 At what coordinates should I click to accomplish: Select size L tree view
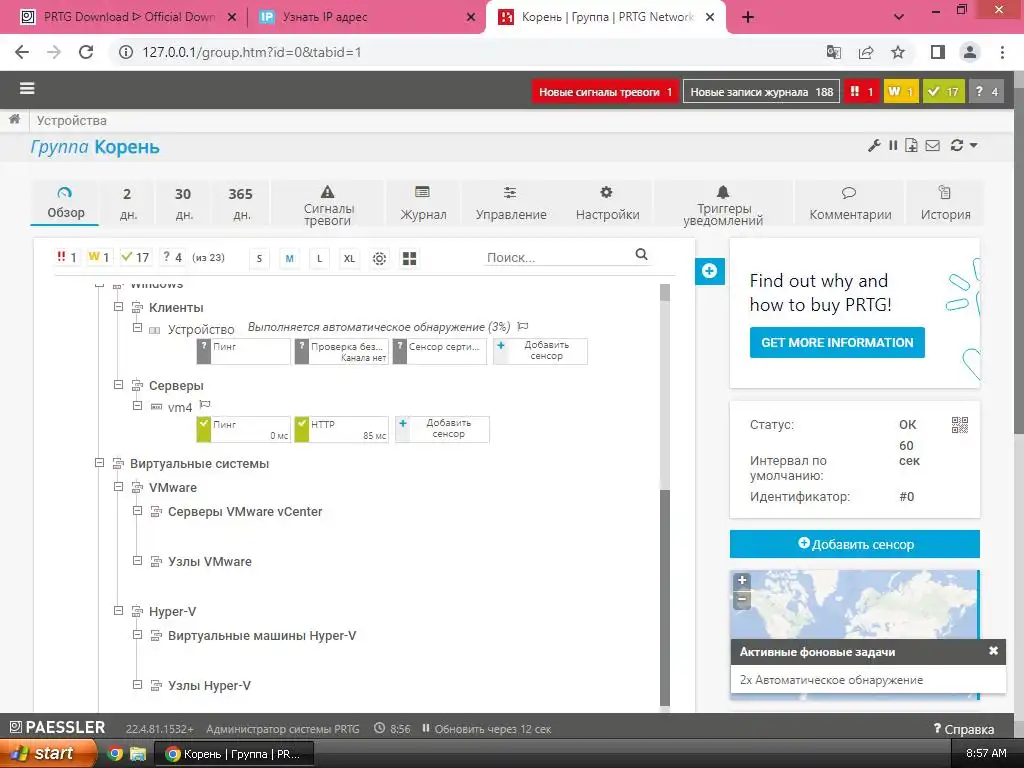pyautogui.click(x=319, y=259)
